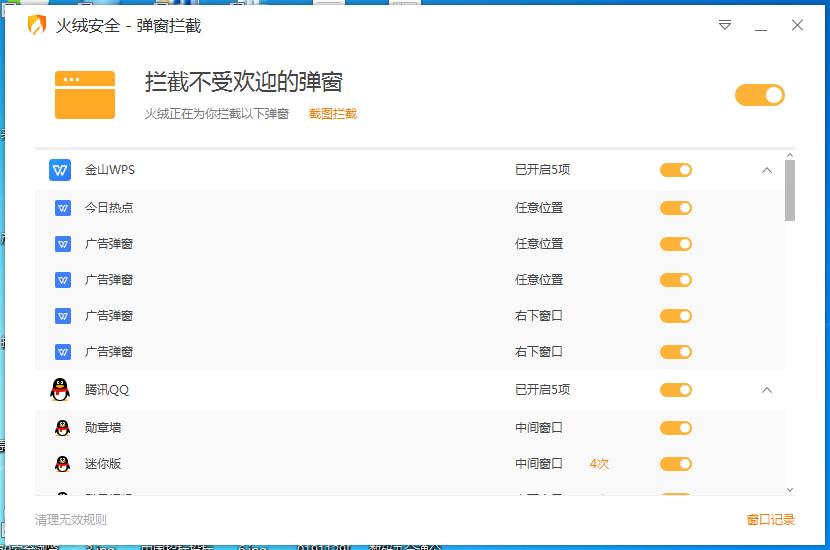Click 已开启5项 in the 金山WPS row
830x550 pixels.
coord(543,170)
